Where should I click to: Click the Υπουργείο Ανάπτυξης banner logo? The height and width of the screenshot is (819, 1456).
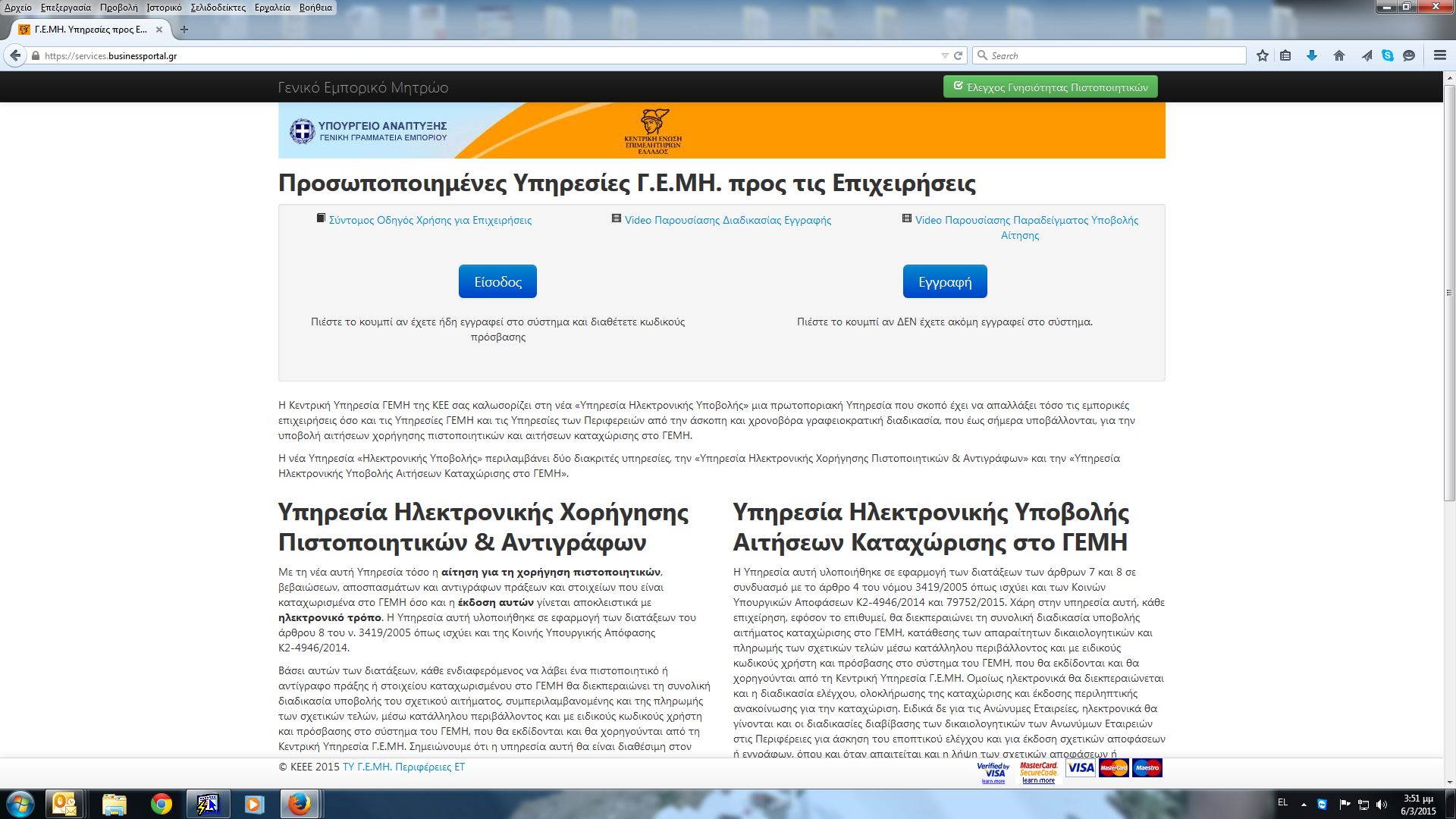369,131
